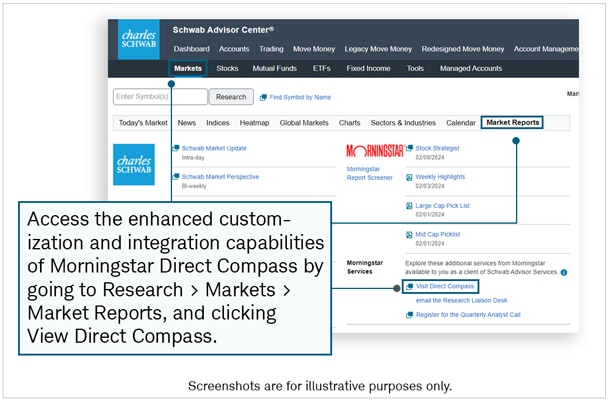The width and height of the screenshot is (608, 401).
Task: Open Large Cap Pick List report
Action: click(x=442, y=206)
